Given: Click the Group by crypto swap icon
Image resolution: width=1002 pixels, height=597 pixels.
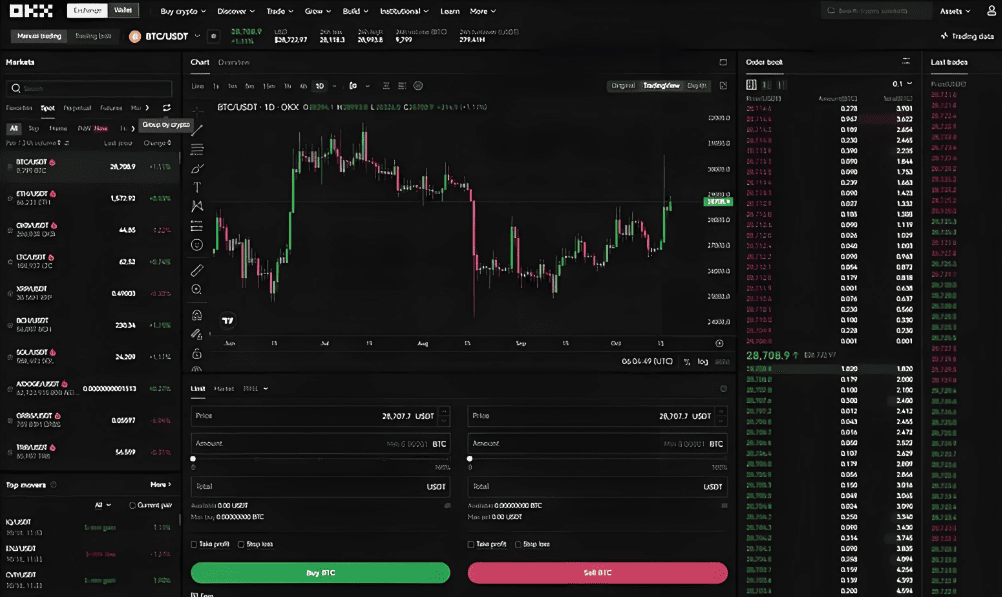Looking at the screenshot, I should click(x=166, y=108).
